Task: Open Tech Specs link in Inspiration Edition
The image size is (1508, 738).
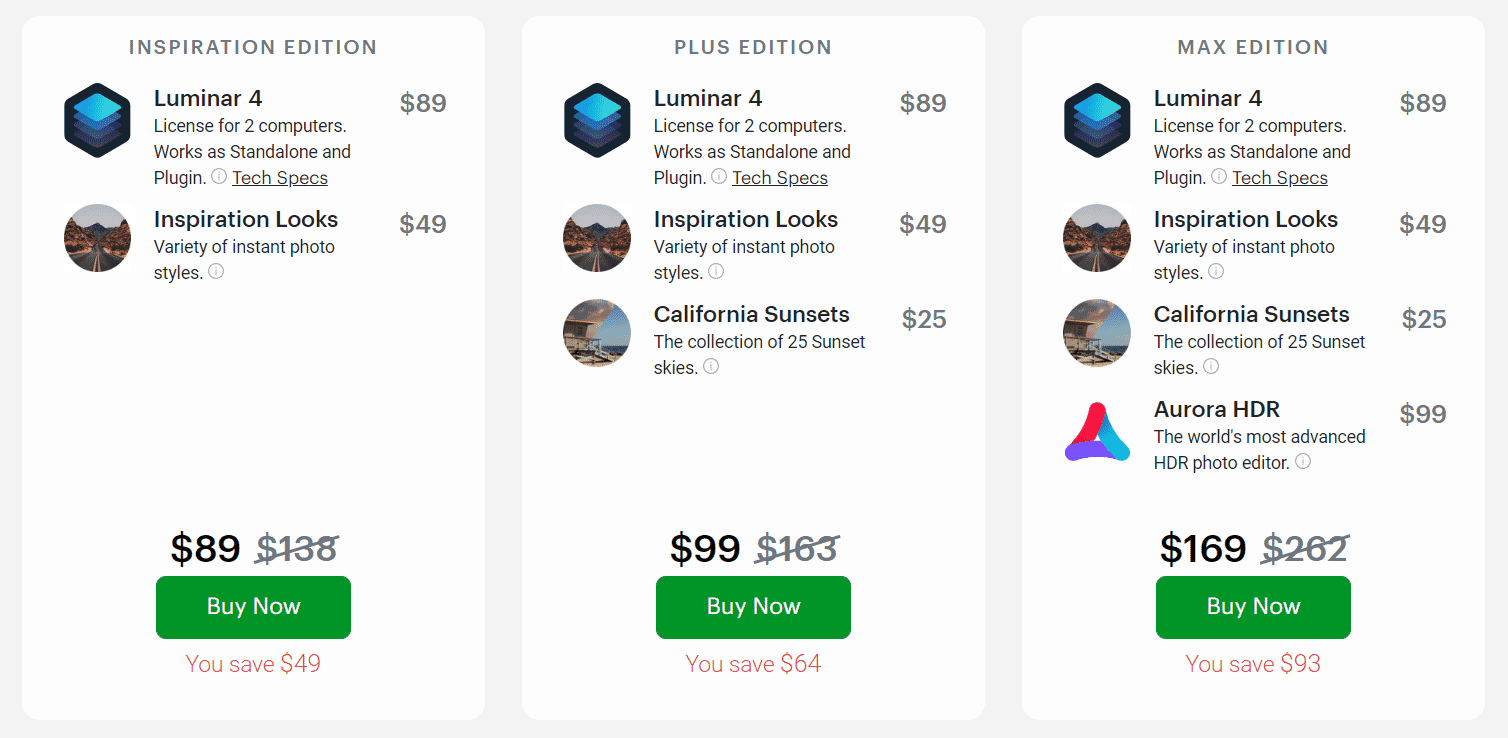Action: coord(280,178)
